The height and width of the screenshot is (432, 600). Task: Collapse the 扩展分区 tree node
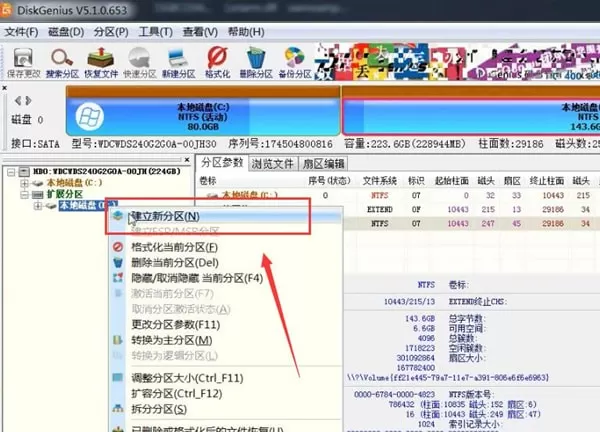[24, 194]
